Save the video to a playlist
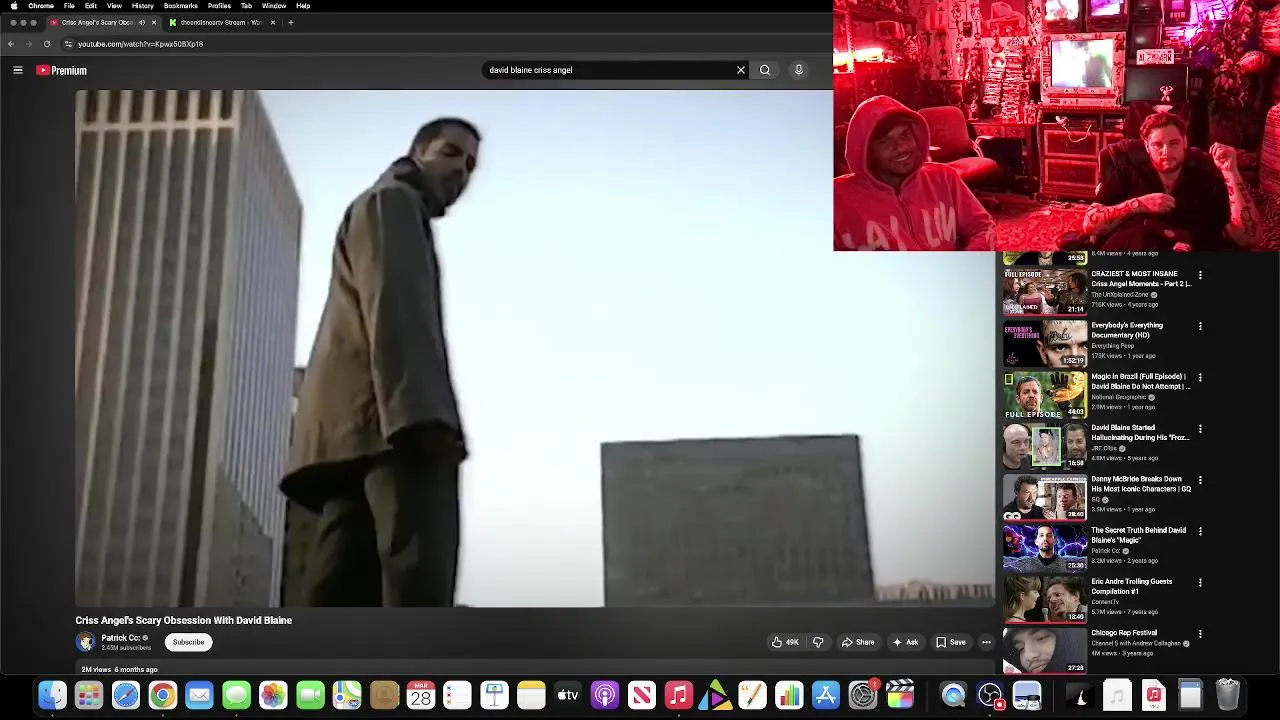This screenshot has width=1280, height=720. [x=951, y=642]
